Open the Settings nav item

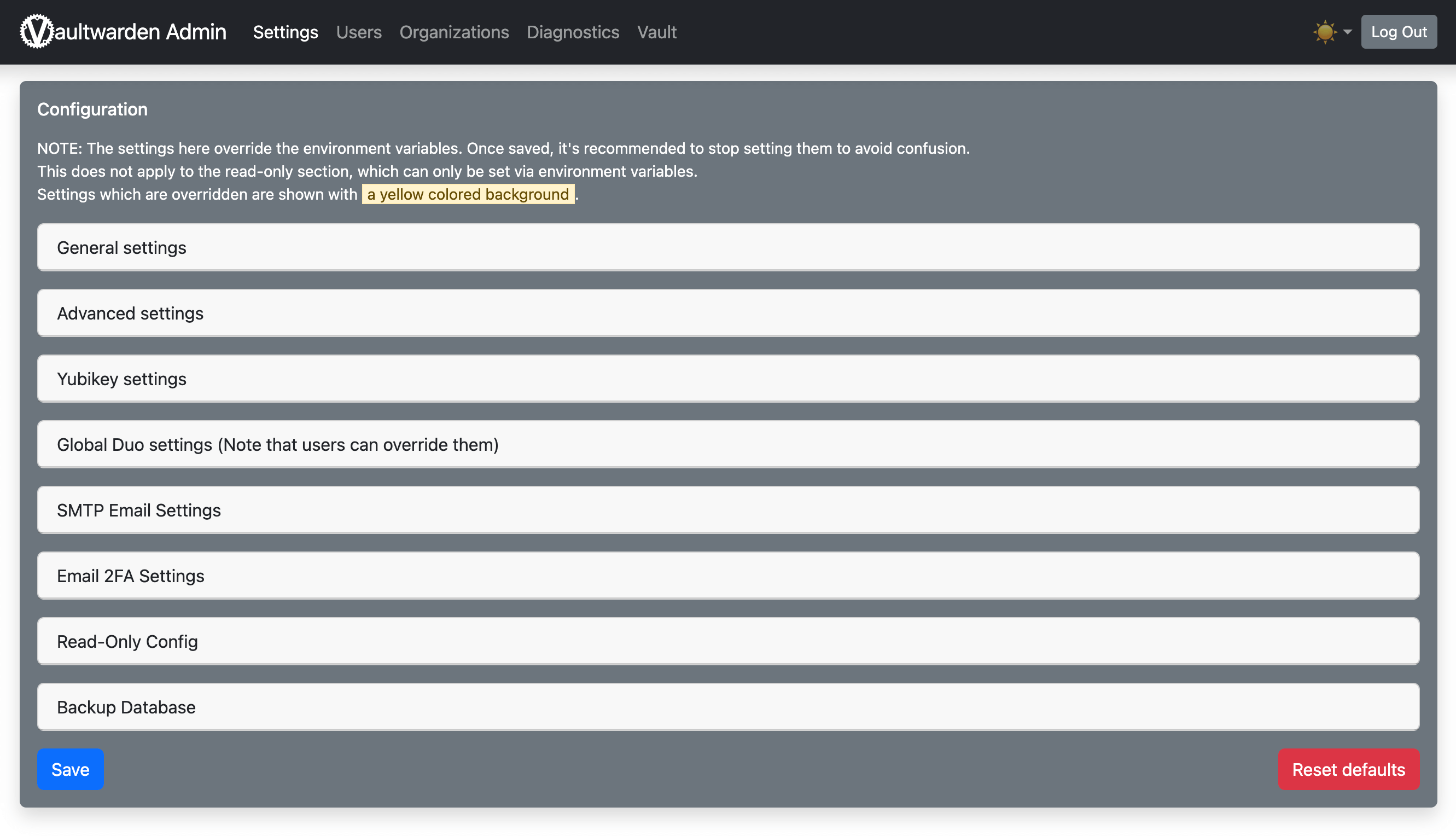pos(285,32)
